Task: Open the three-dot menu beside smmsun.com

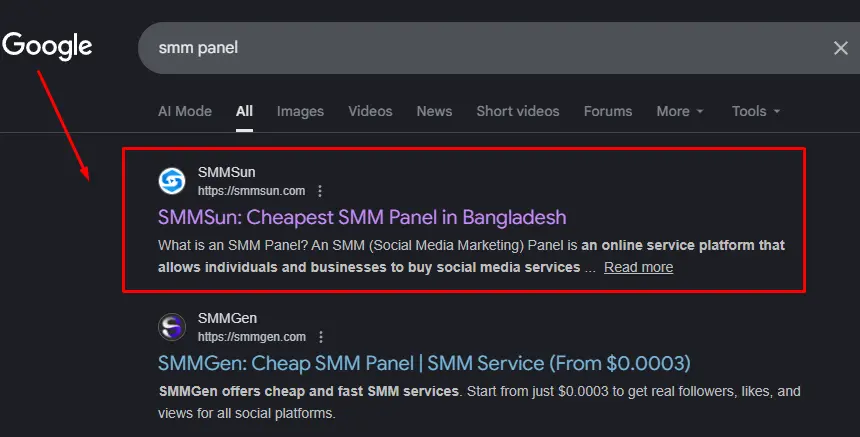Action: pyautogui.click(x=320, y=191)
